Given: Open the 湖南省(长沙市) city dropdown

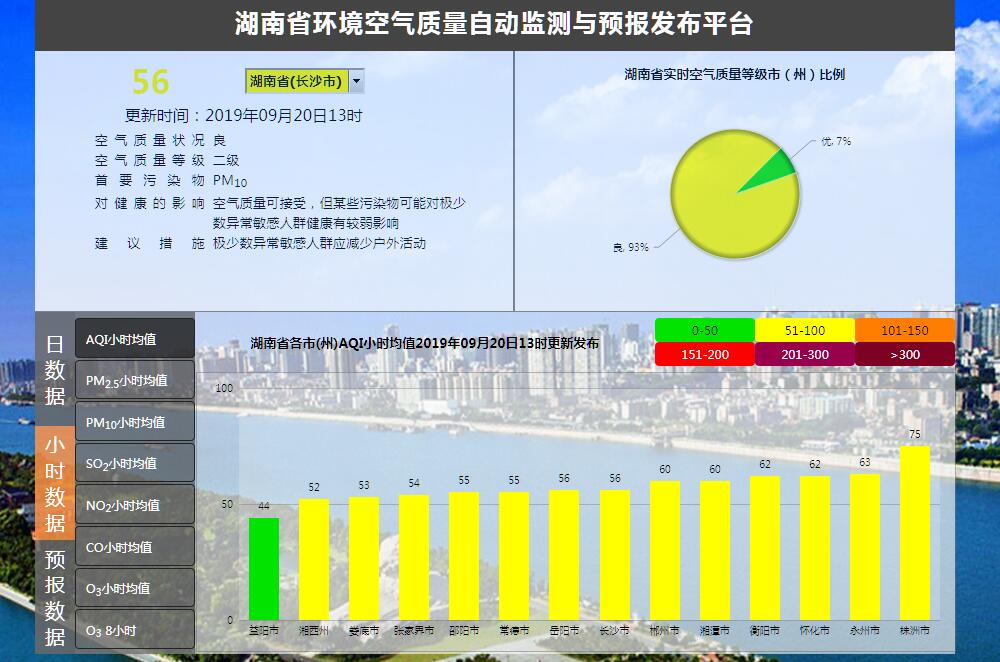Looking at the screenshot, I should [296, 81].
